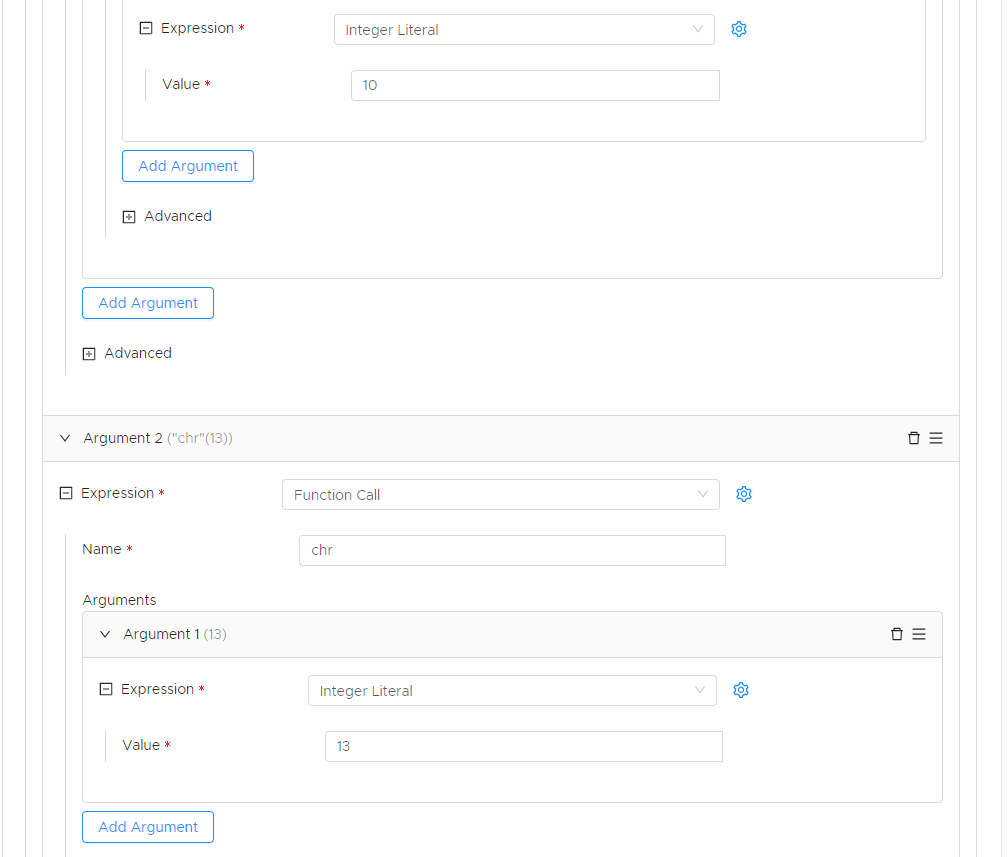Collapse the top Expression section

click(145, 27)
